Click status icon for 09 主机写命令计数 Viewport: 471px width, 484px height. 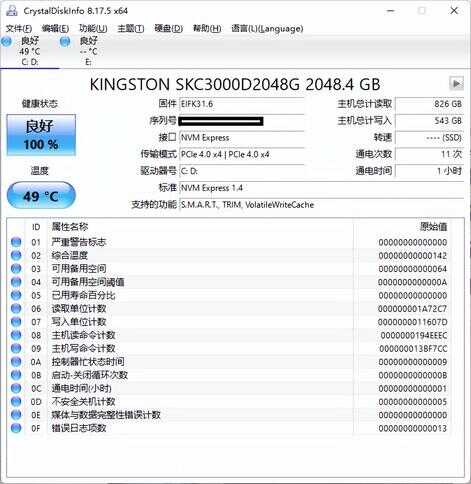pyautogui.click(x=16, y=348)
